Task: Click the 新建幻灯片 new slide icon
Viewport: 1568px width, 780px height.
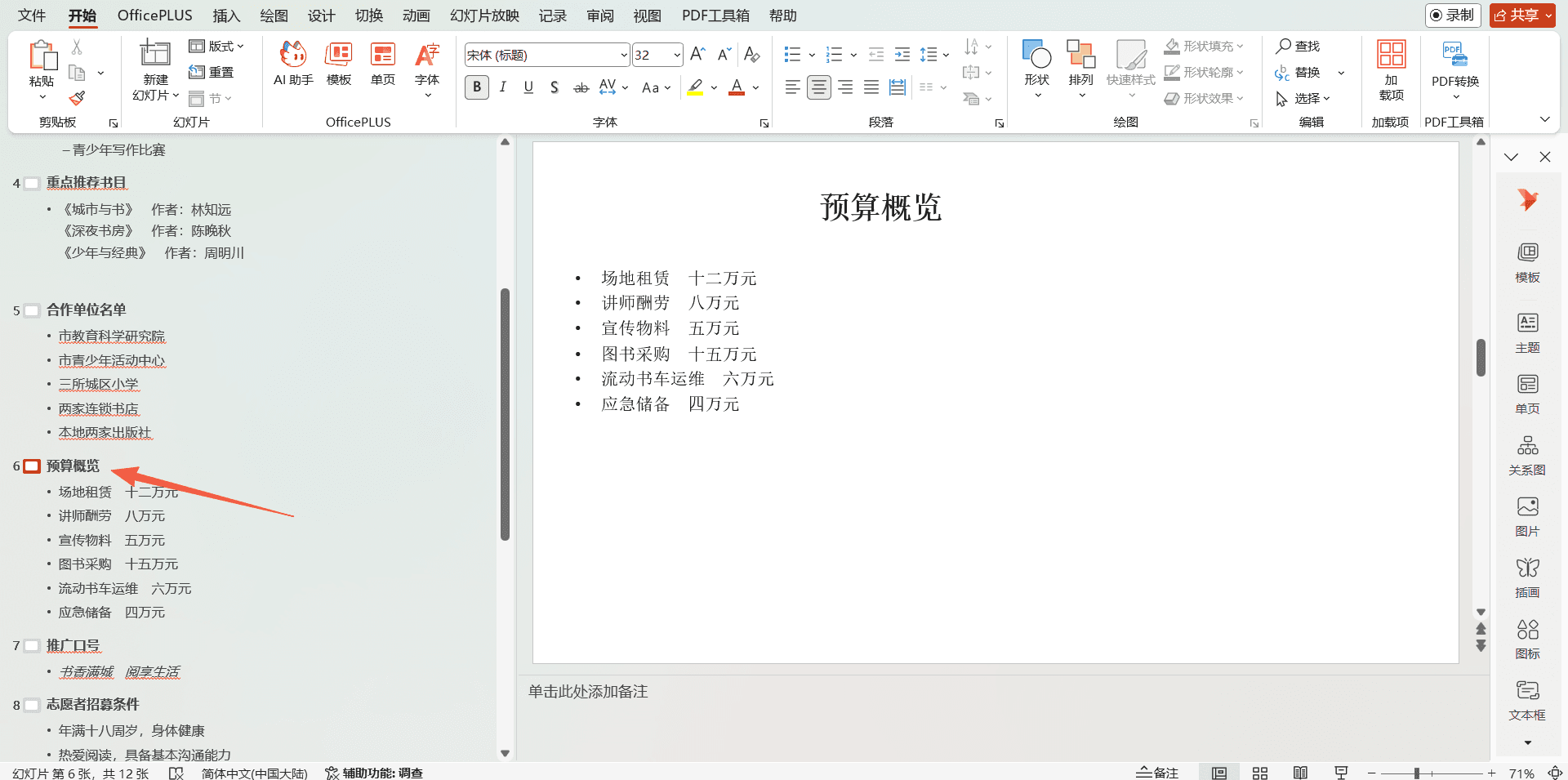Action: tap(155, 53)
